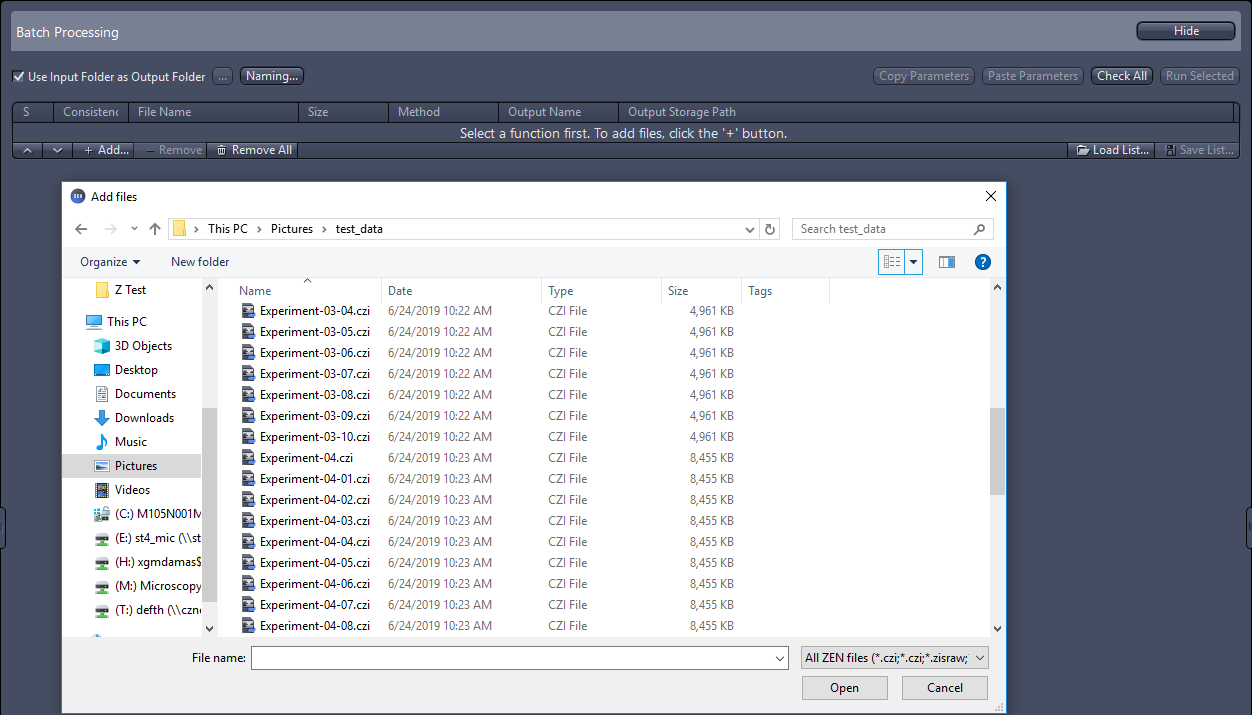Move row up with the up arrow
Image resolution: width=1252 pixels, height=715 pixels.
click(x=27, y=150)
